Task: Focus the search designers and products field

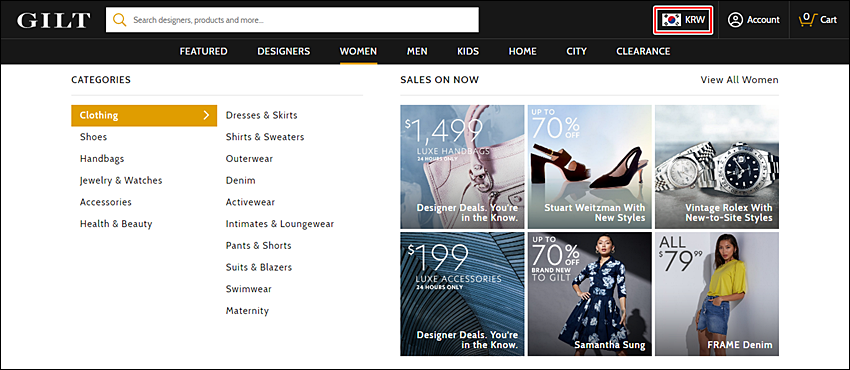Action: 292,20
